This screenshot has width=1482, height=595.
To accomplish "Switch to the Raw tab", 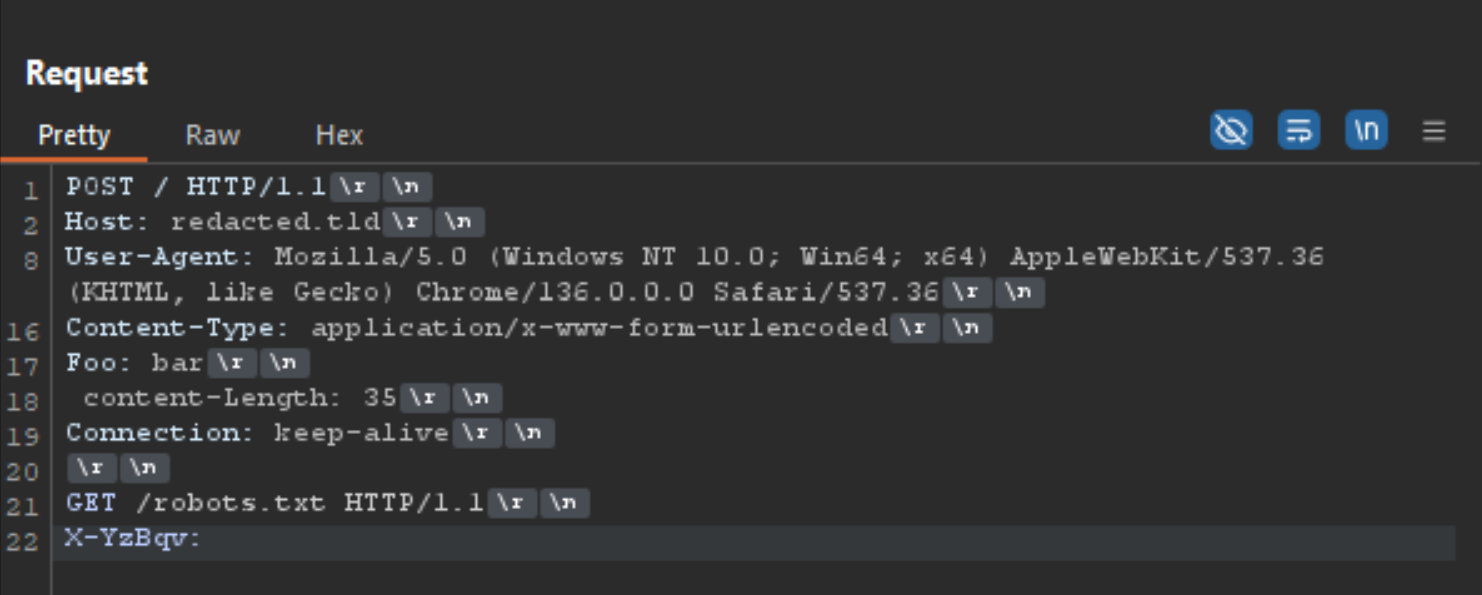I will click(x=213, y=135).
